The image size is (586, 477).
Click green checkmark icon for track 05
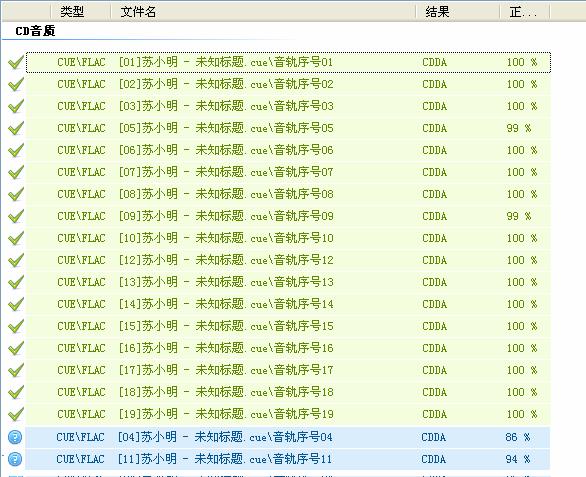point(16,128)
